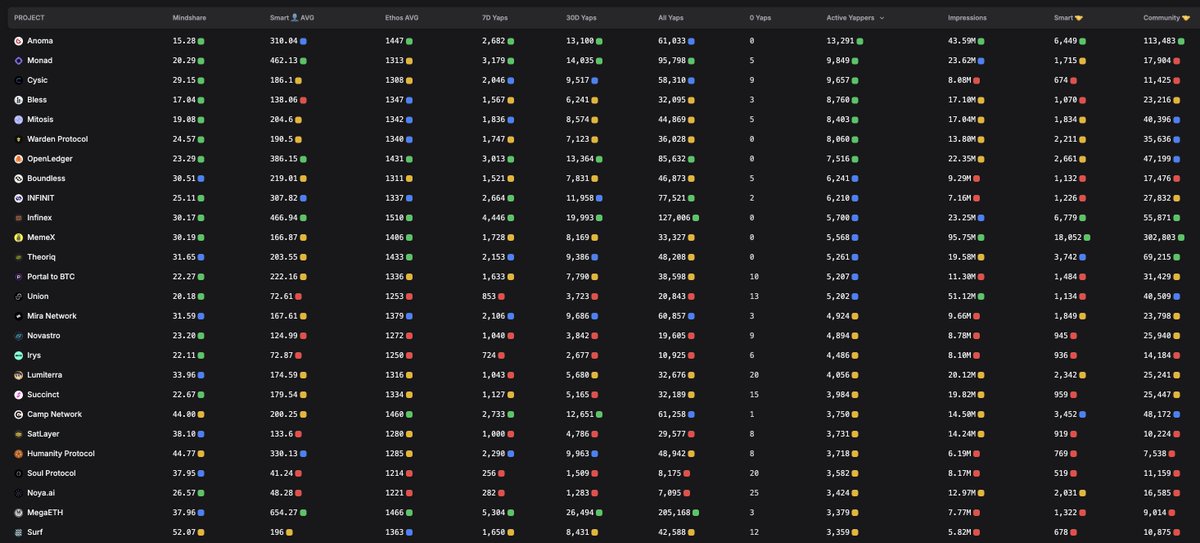Select Noya.ai's 0 Yaps value 25

[753, 492]
